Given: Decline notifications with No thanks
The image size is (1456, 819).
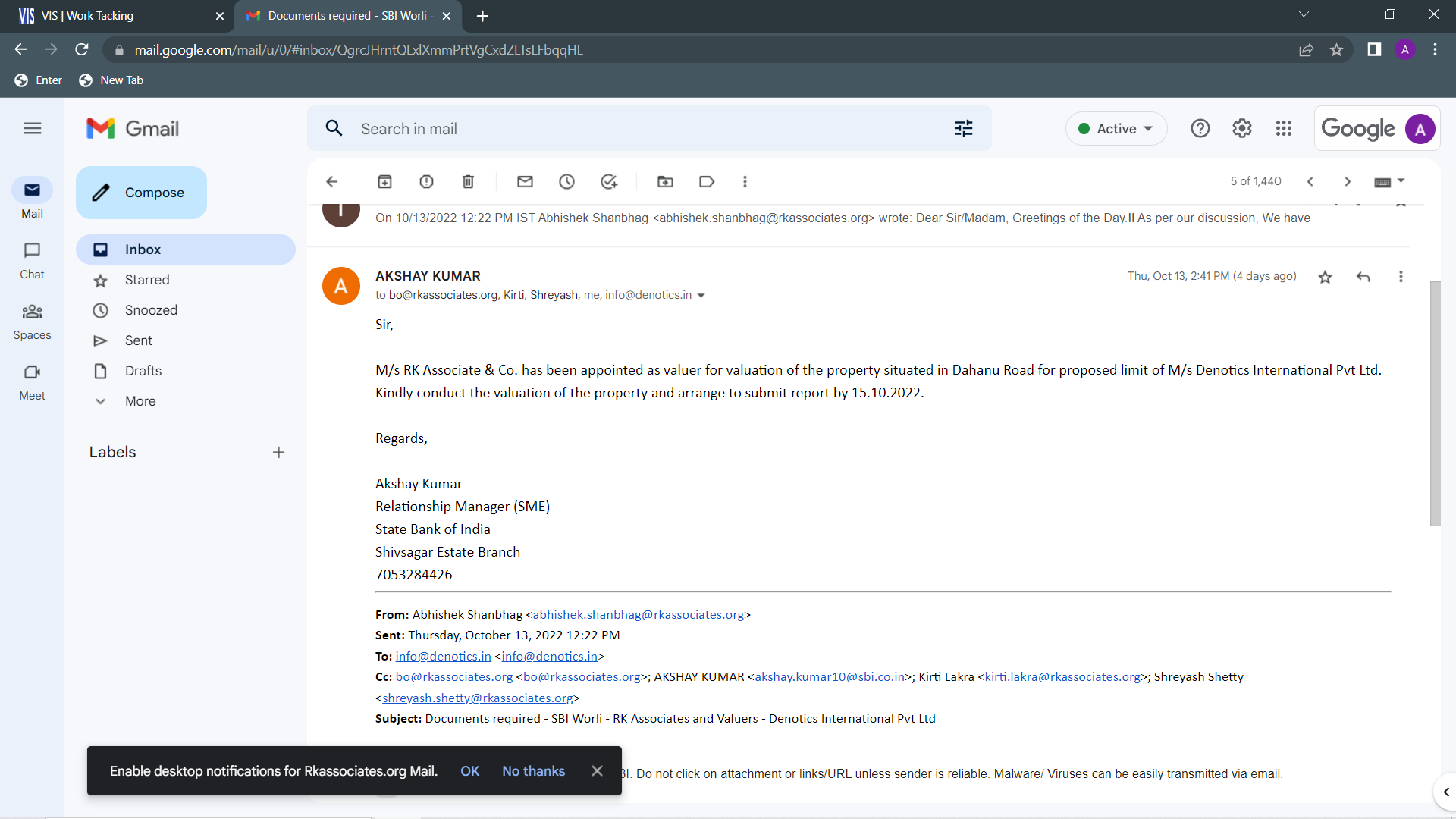Looking at the screenshot, I should point(533,771).
